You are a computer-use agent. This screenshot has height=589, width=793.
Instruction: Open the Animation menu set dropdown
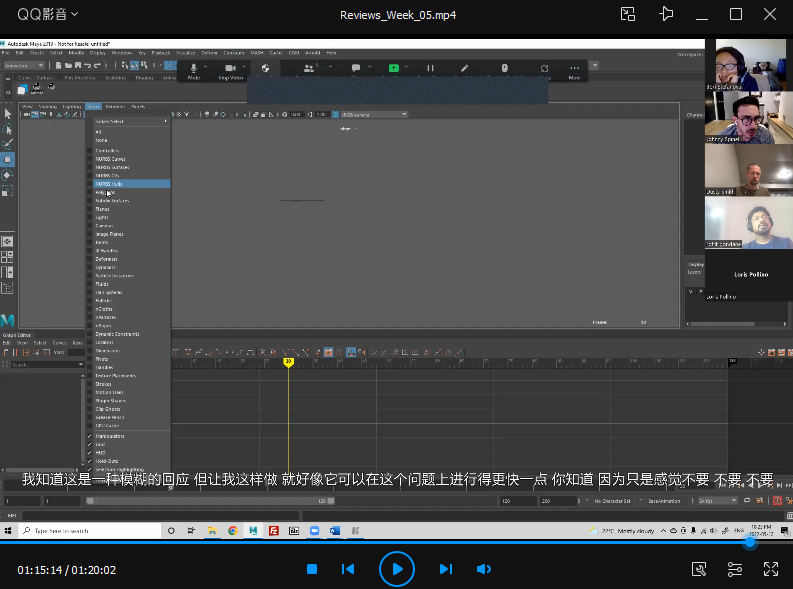[x=22, y=66]
